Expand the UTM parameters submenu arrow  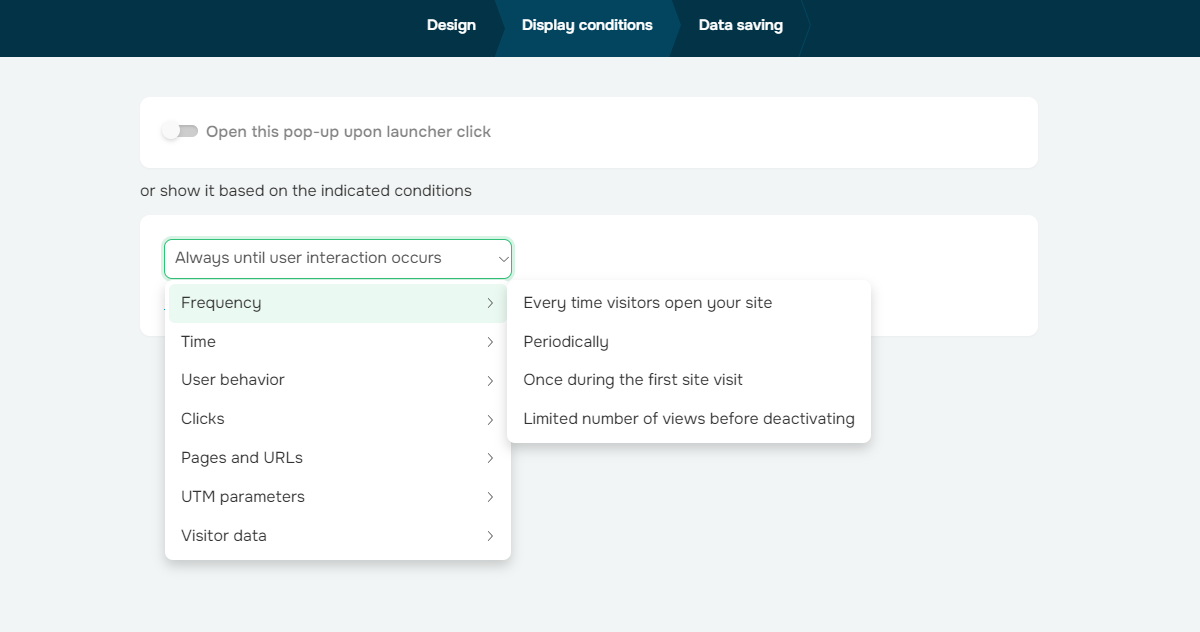pyautogui.click(x=490, y=497)
